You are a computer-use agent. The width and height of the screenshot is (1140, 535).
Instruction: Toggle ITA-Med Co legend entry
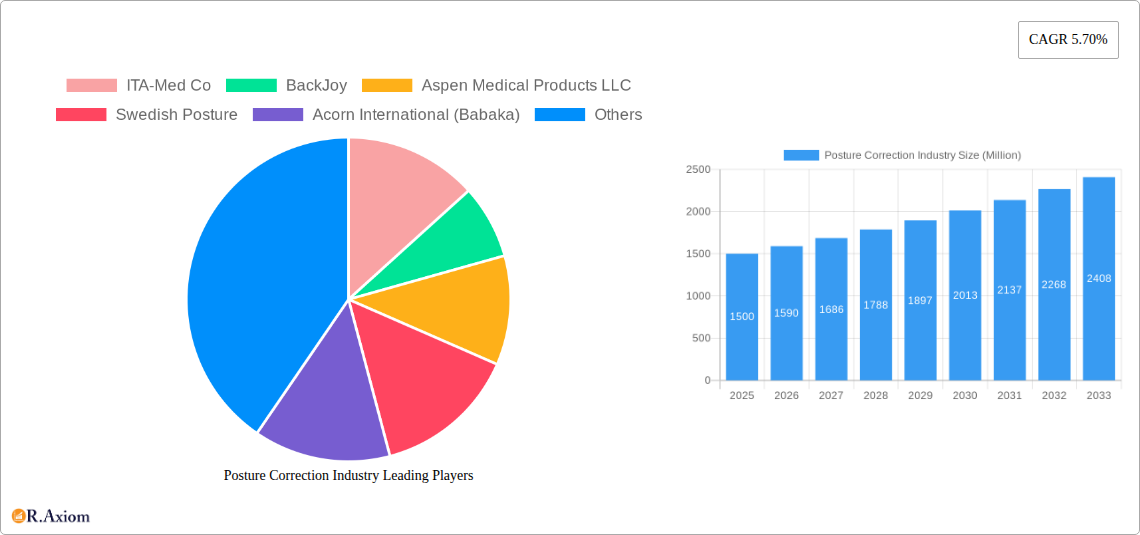[139, 86]
